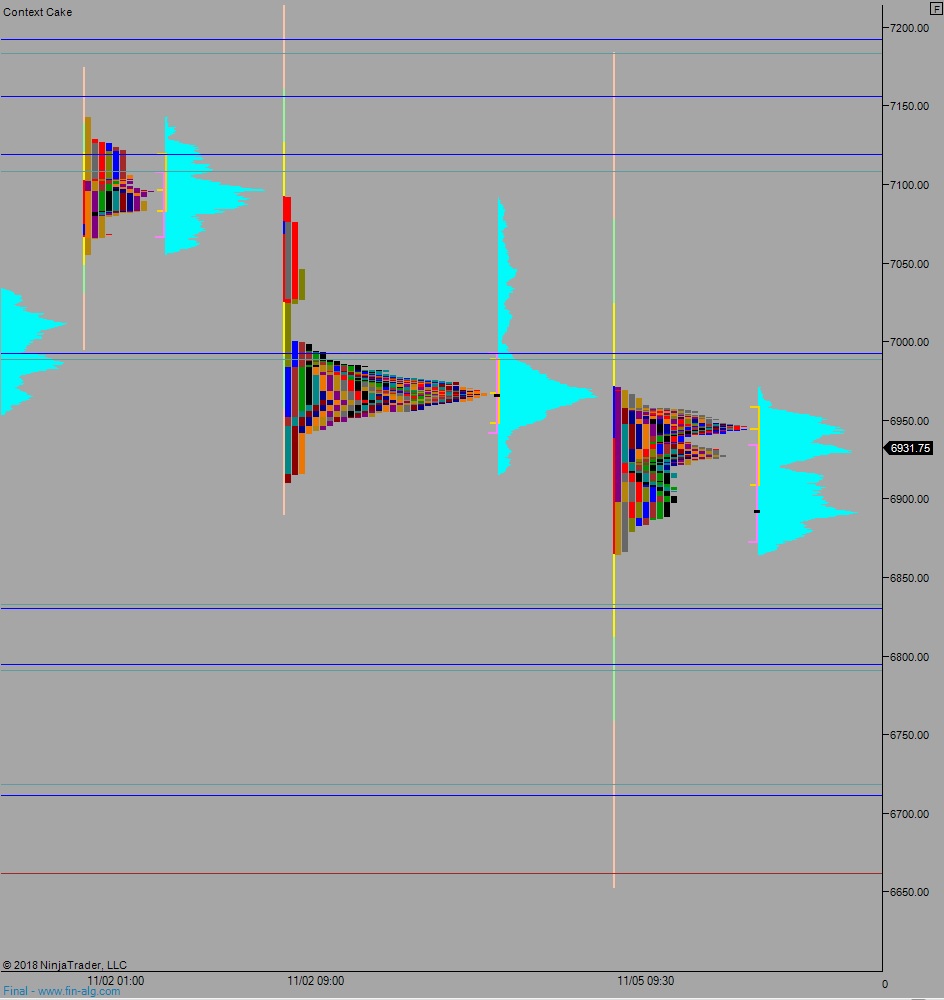Select the blue horizontal line near 6710

pos(441,795)
